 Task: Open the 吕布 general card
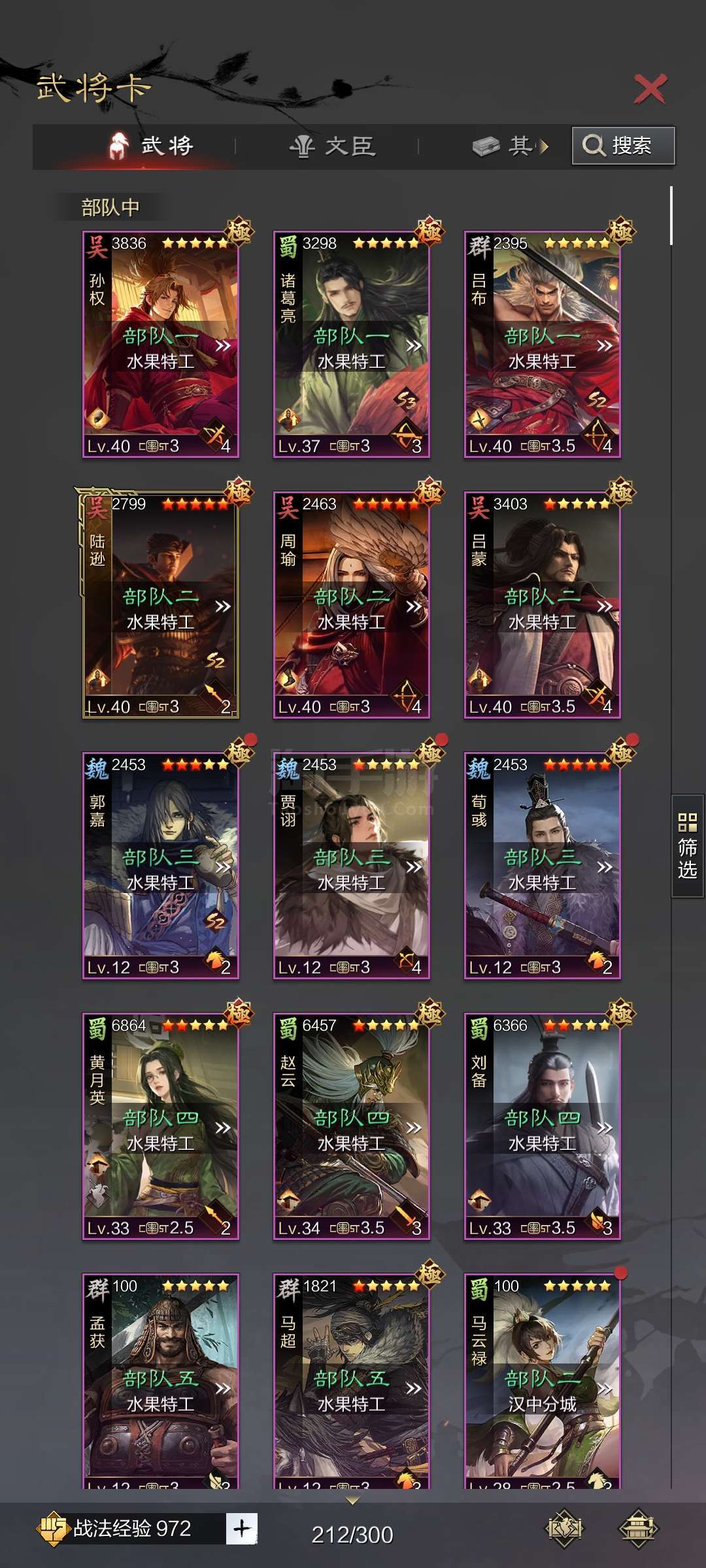coord(542,344)
